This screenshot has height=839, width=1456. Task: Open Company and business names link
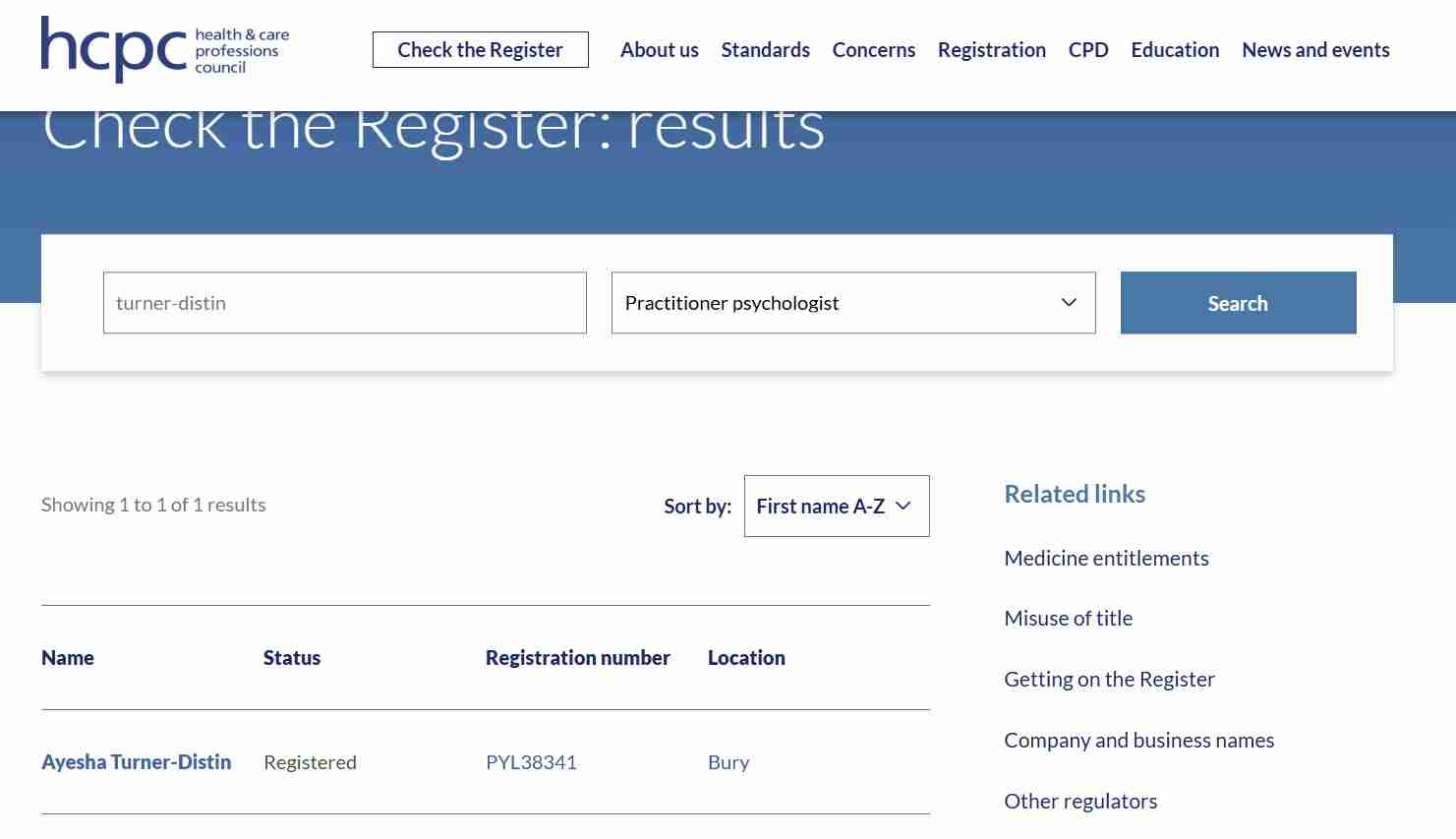pos(1138,741)
